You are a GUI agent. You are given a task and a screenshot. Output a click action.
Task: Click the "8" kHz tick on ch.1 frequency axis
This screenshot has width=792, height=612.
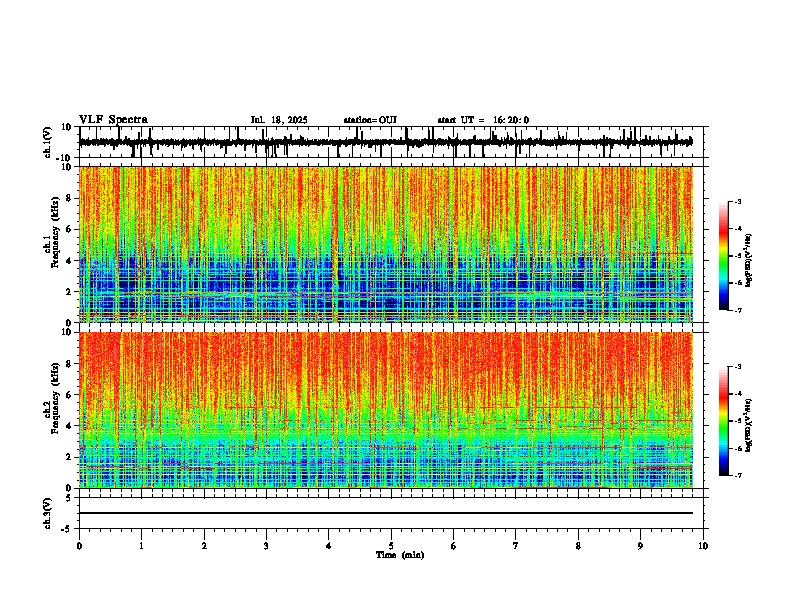(69, 198)
